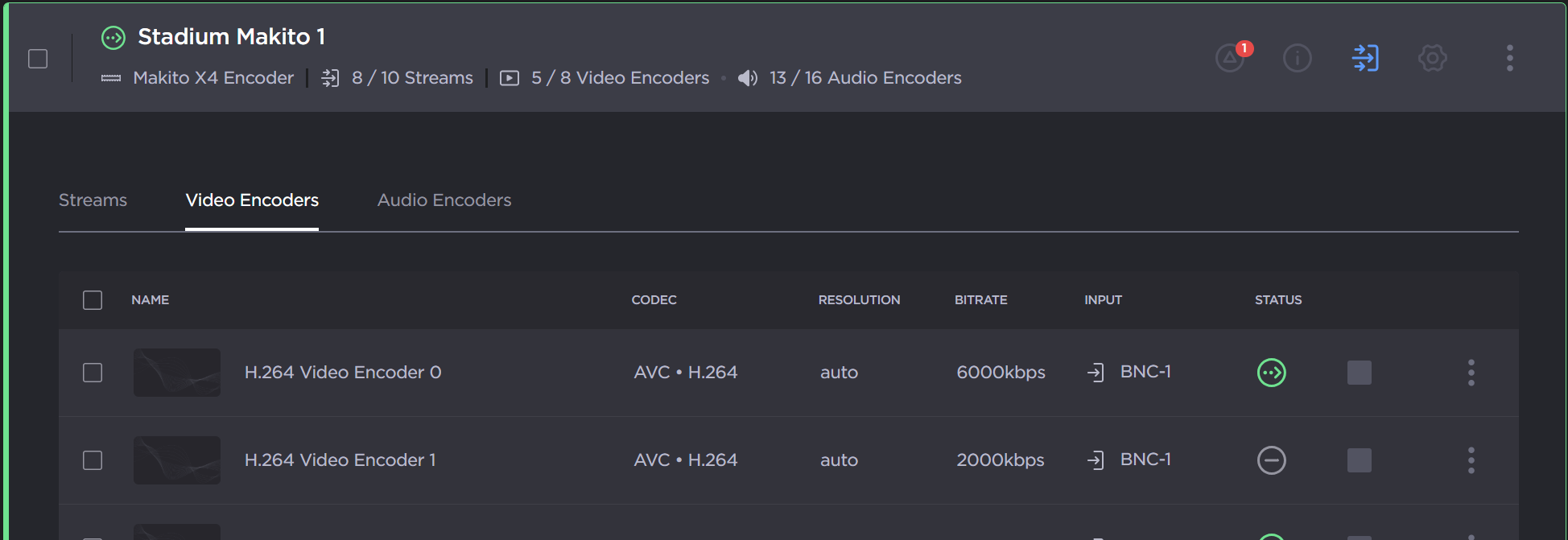Tick the Stadium Makito 1 device checkbox
Screen dimensions: 1568x540
[38, 59]
